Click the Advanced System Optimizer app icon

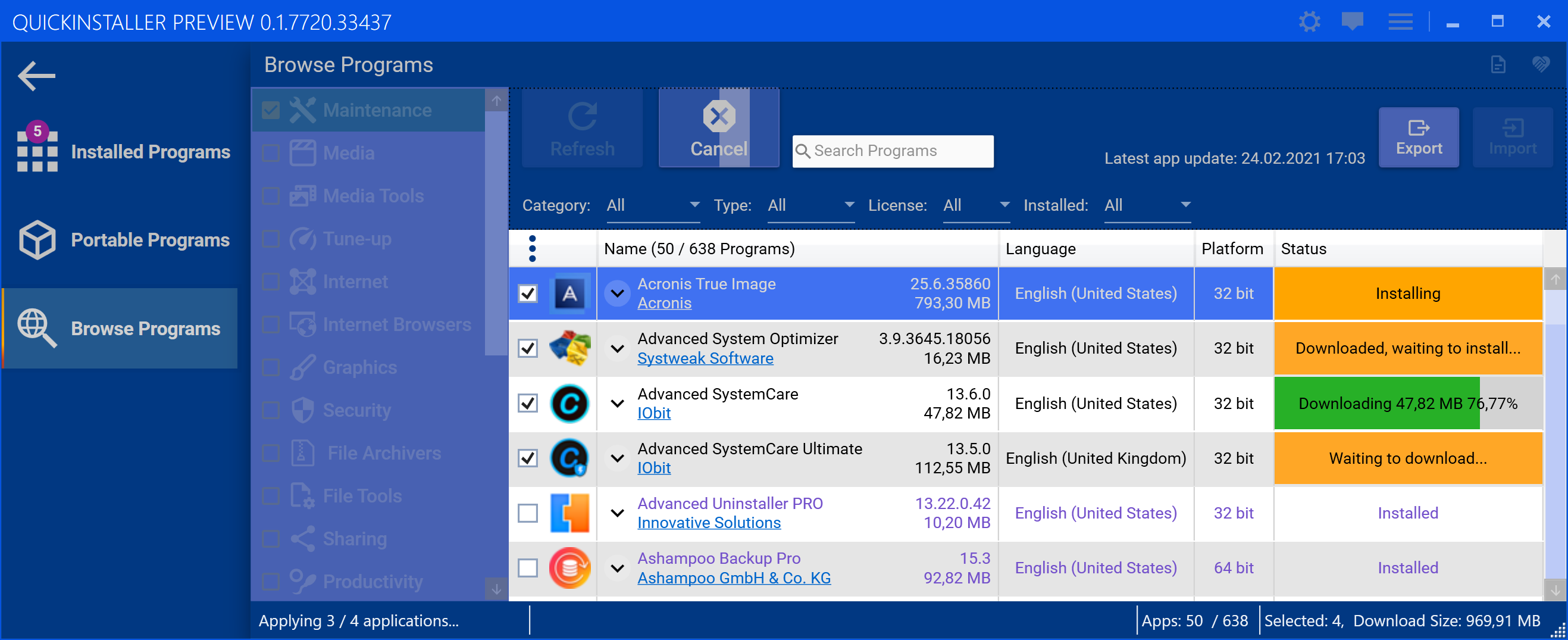tap(569, 348)
